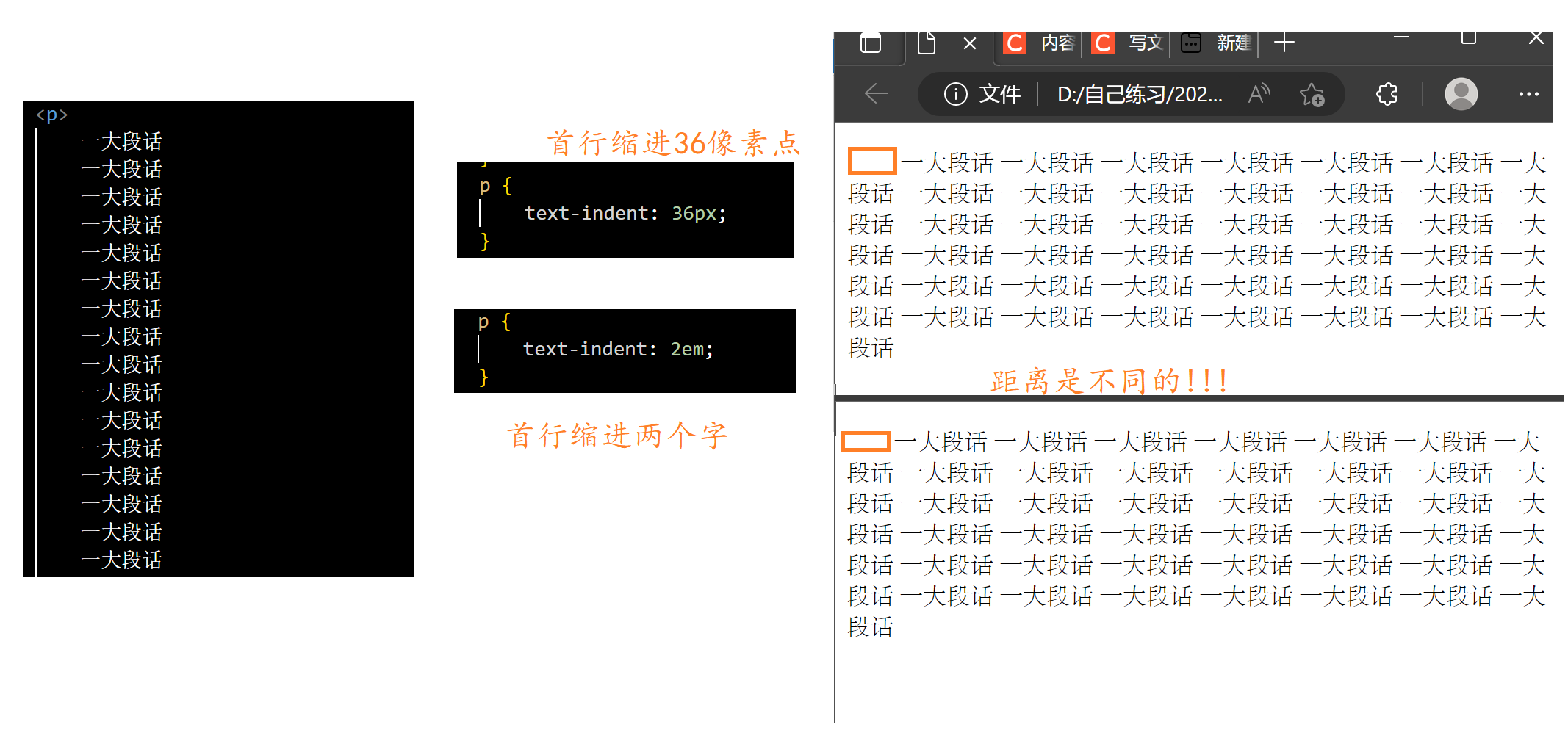Click the 距离是不同的!!! annotation text

(x=1109, y=381)
